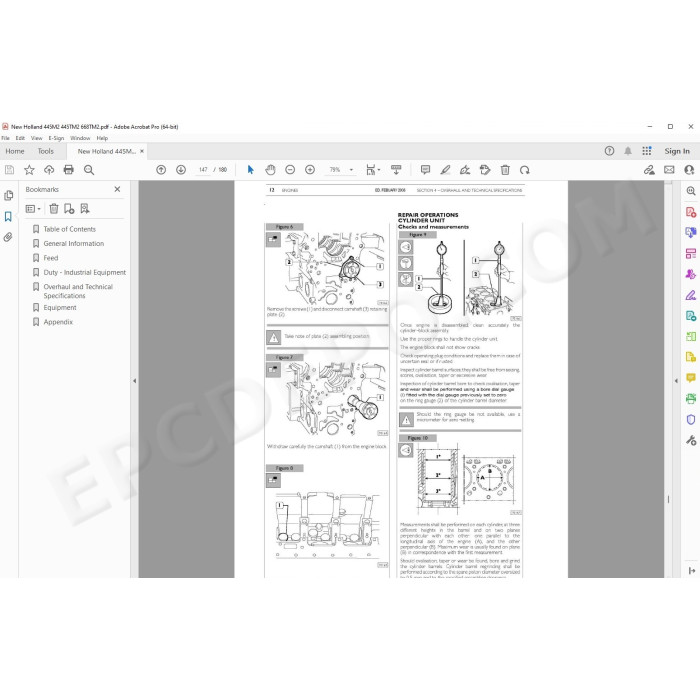Close the Bookmarks panel

pyautogui.click(x=117, y=189)
